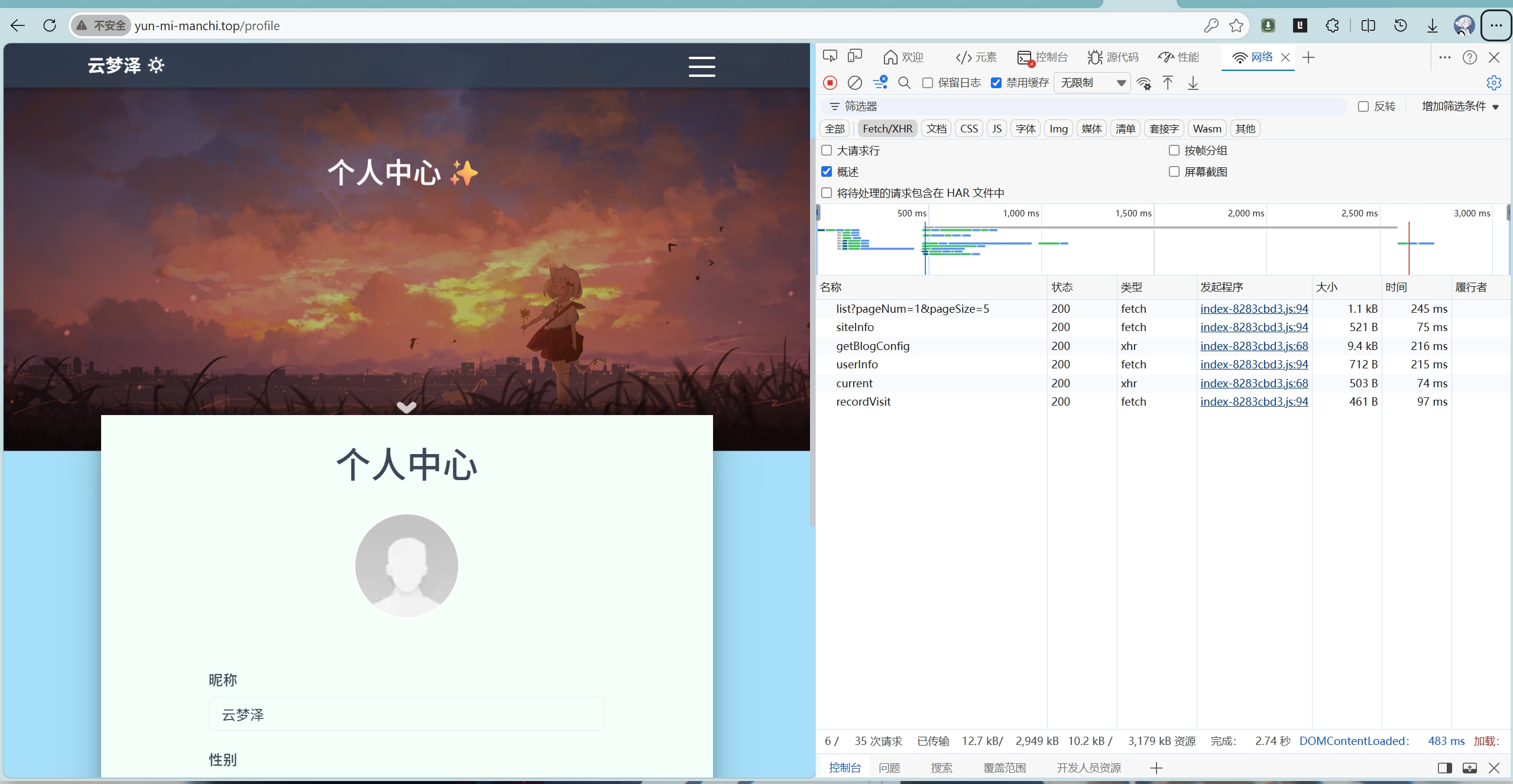Open browser settings and more menu

click(x=1496, y=25)
